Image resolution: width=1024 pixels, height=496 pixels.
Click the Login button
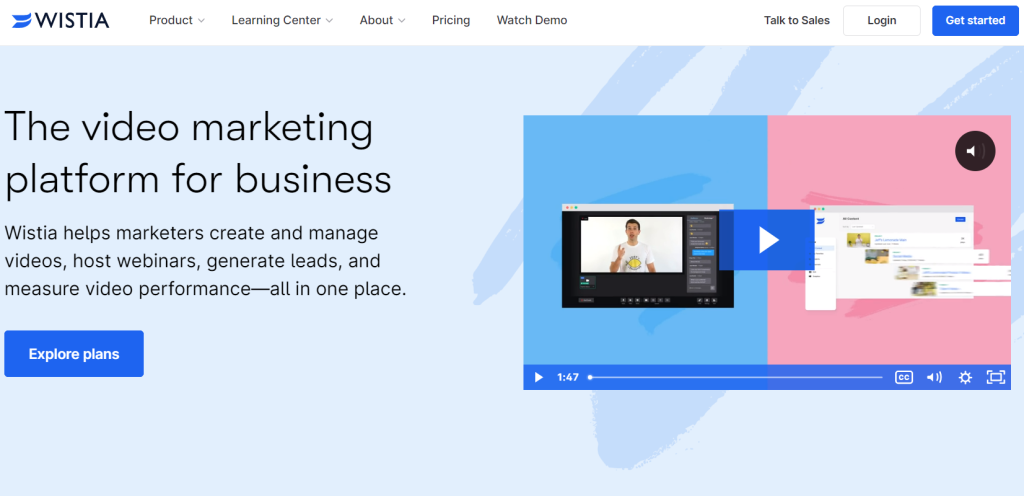[x=882, y=20]
